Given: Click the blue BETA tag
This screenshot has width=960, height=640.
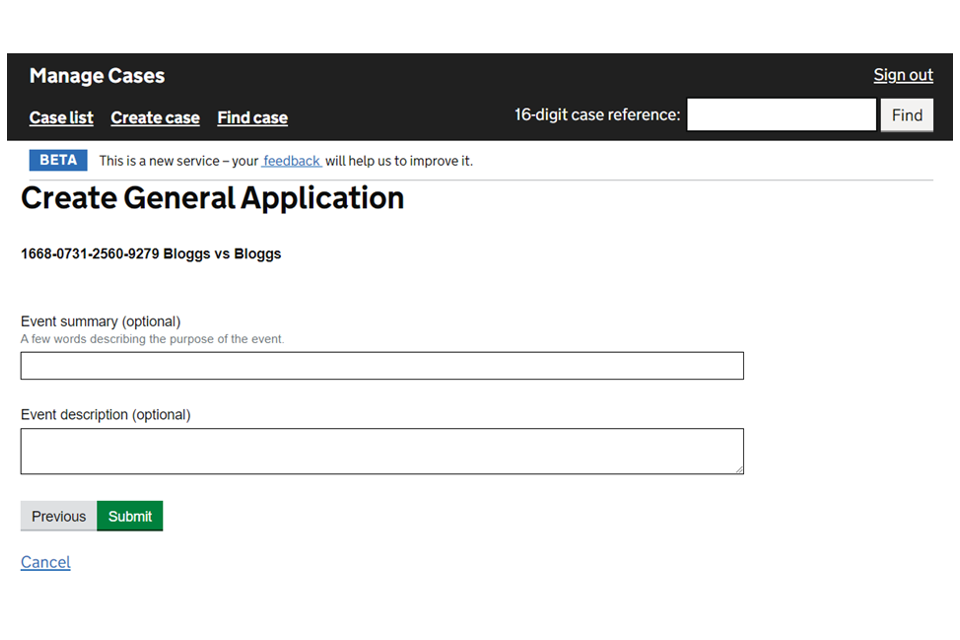Looking at the screenshot, I should click(x=58, y=161).
